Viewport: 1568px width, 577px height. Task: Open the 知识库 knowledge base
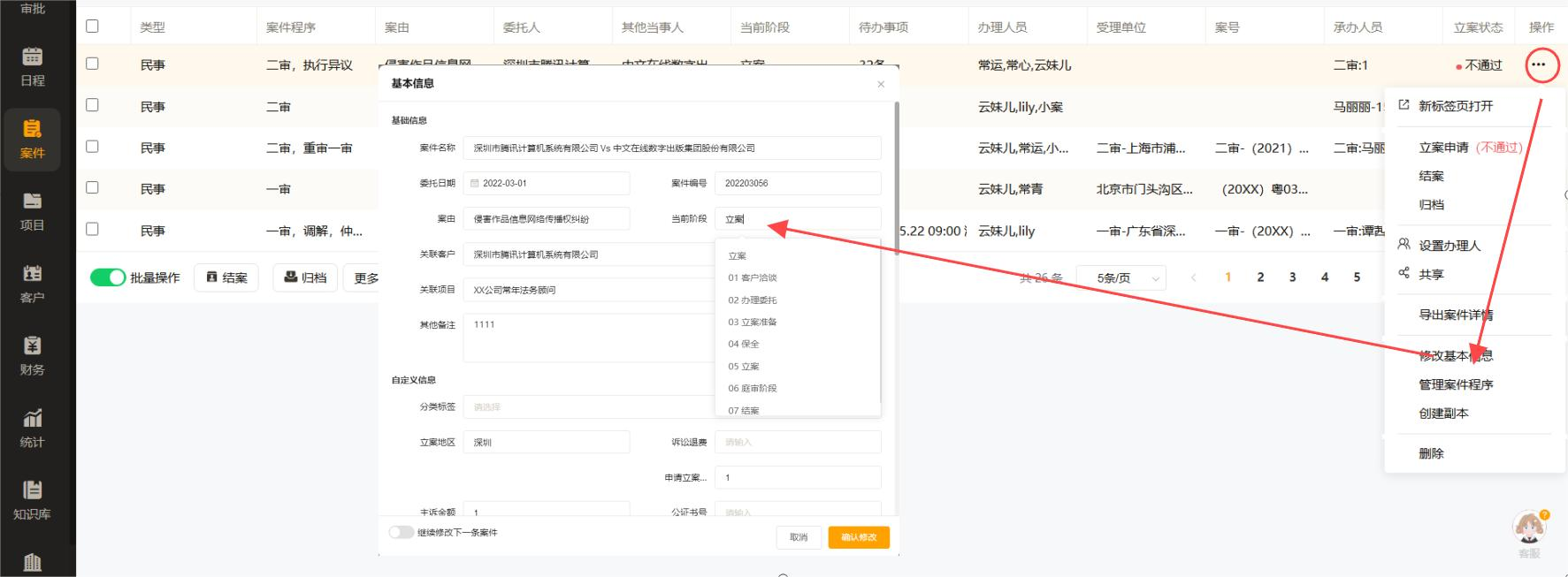point(32,500)
